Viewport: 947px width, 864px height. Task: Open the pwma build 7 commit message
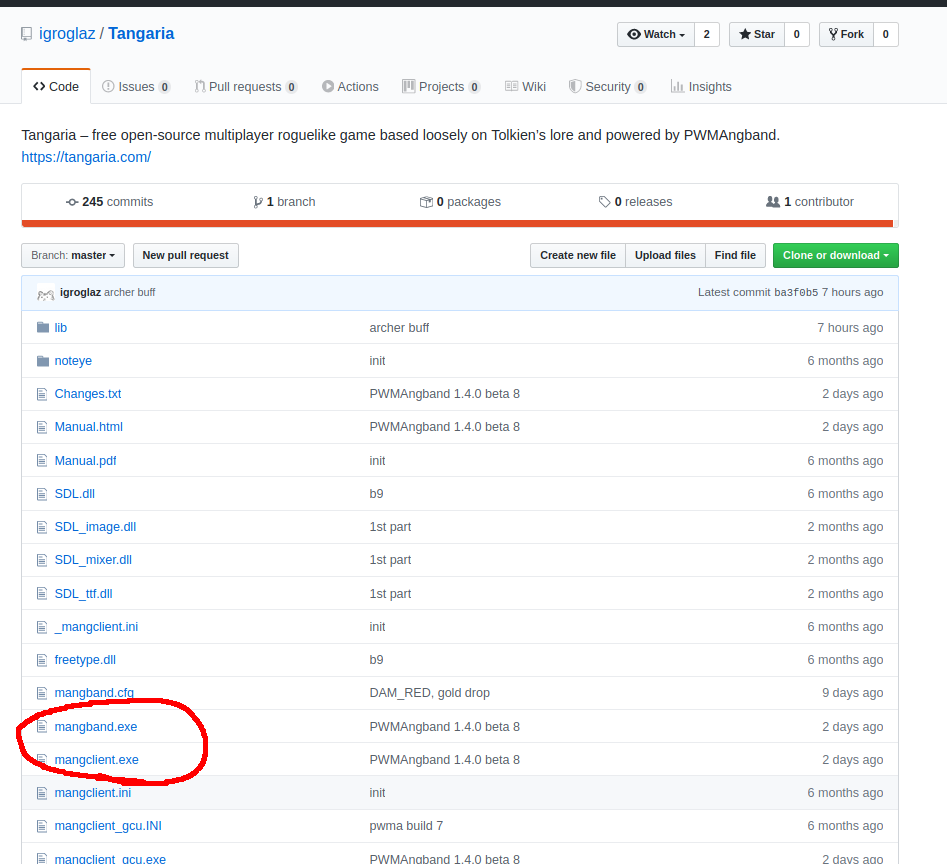(406, 826)
